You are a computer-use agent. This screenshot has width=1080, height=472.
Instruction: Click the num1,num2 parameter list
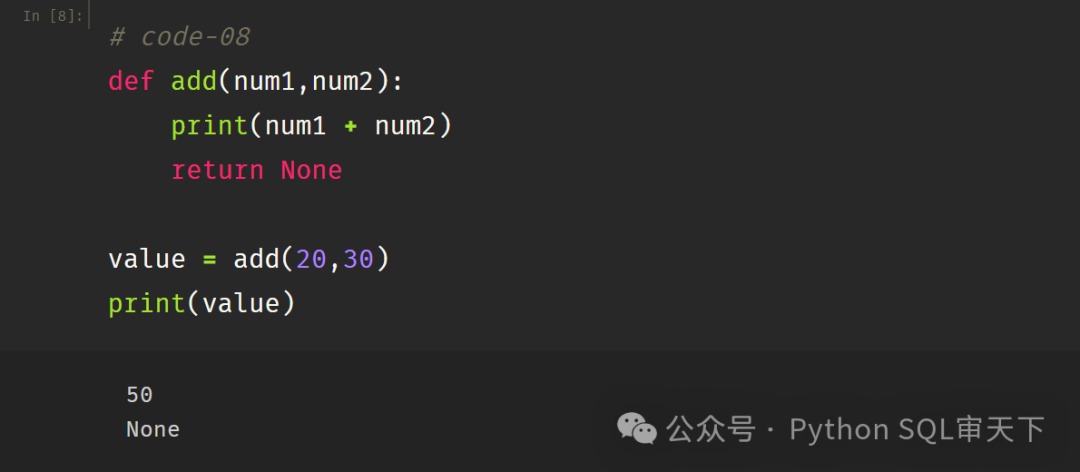point(303,83)
